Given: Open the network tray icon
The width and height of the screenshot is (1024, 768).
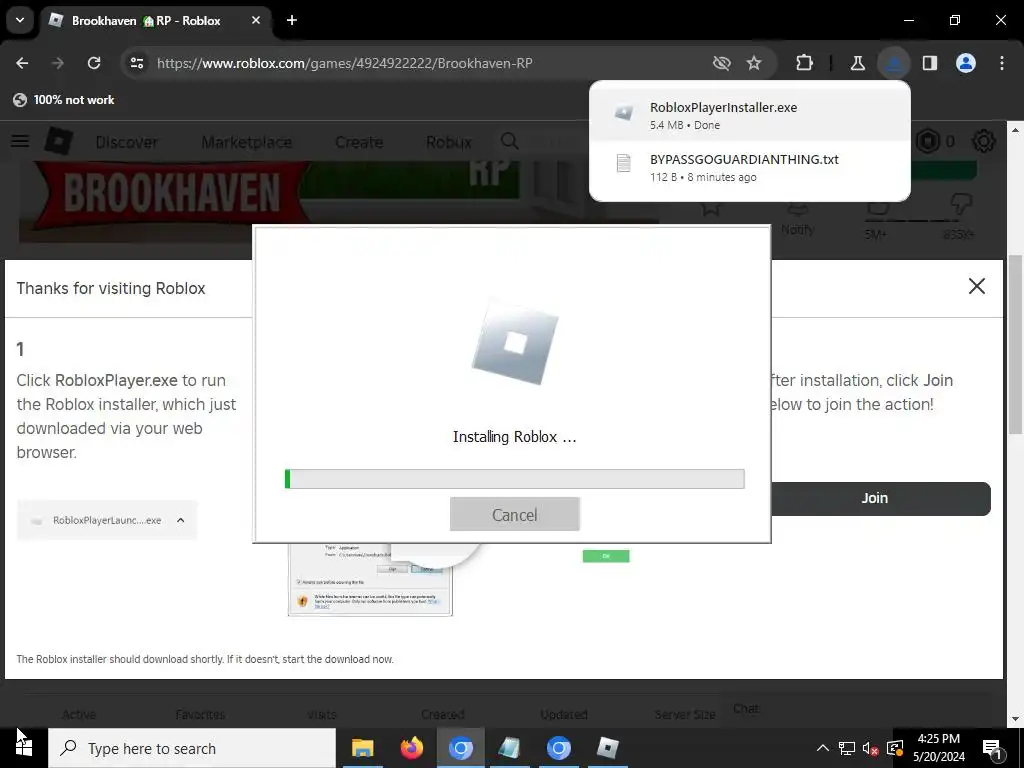Looking at the screenshot, I should click(x=846, y=748).
